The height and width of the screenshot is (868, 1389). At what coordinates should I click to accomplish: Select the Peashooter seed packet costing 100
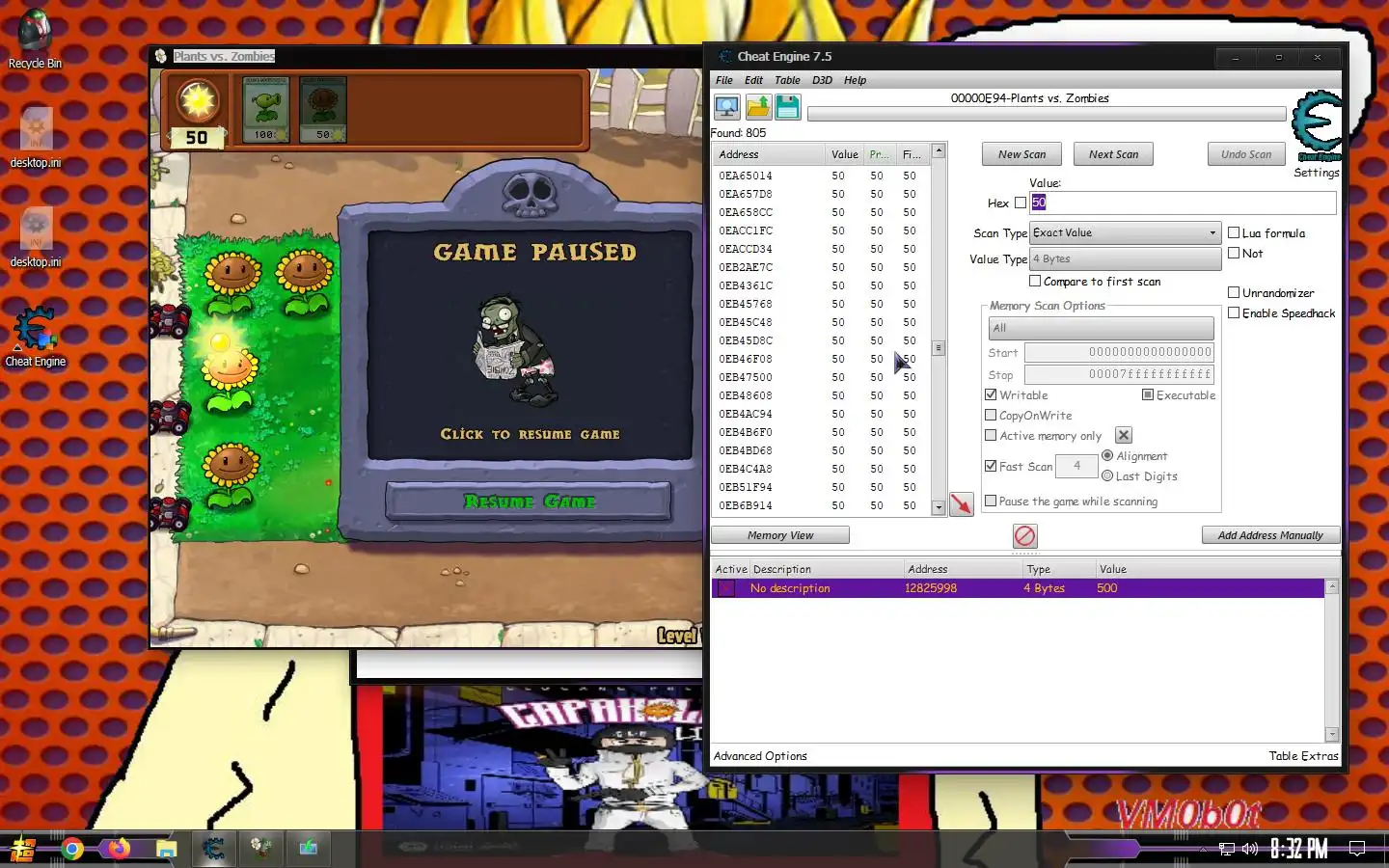pos(265,109)
